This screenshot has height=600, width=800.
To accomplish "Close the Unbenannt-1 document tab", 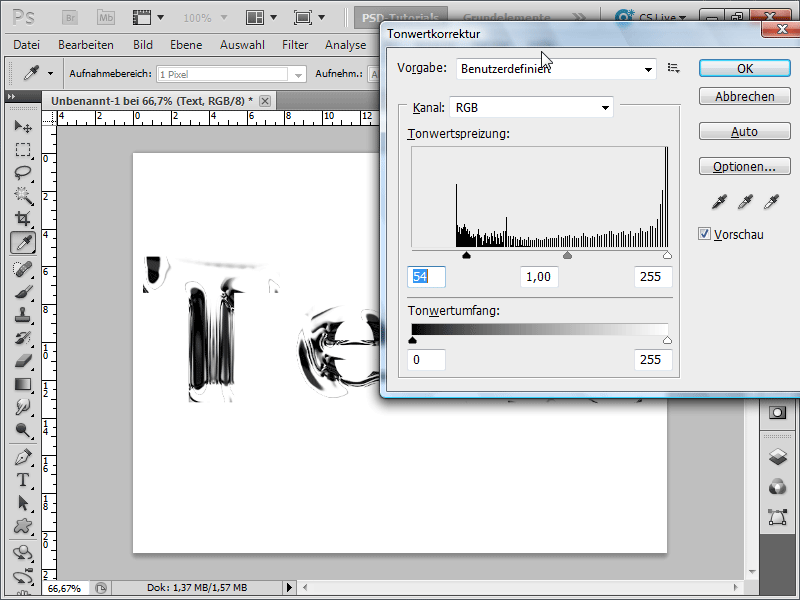I will [x=265, y=101].
